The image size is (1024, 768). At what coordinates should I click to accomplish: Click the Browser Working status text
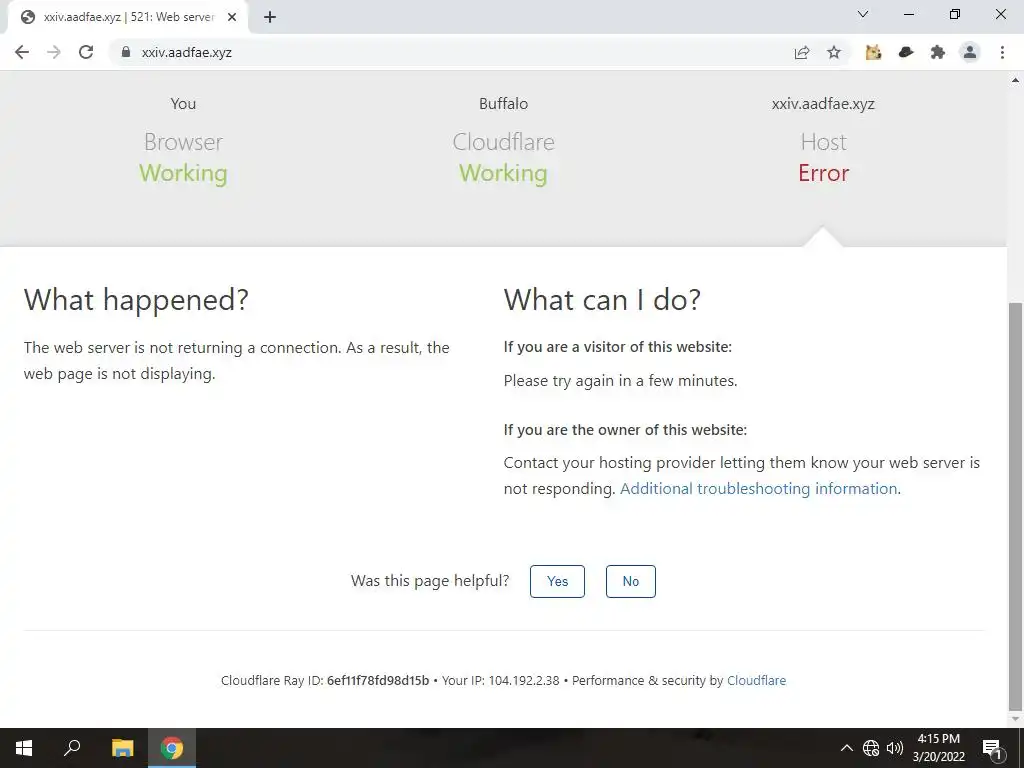click(x=183, y=173)
